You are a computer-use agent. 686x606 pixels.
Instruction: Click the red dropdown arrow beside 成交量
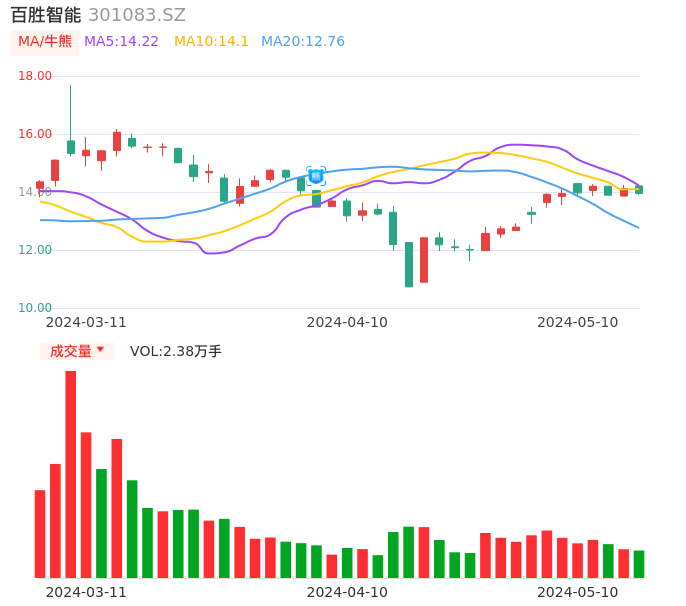(x=100, y=350)
